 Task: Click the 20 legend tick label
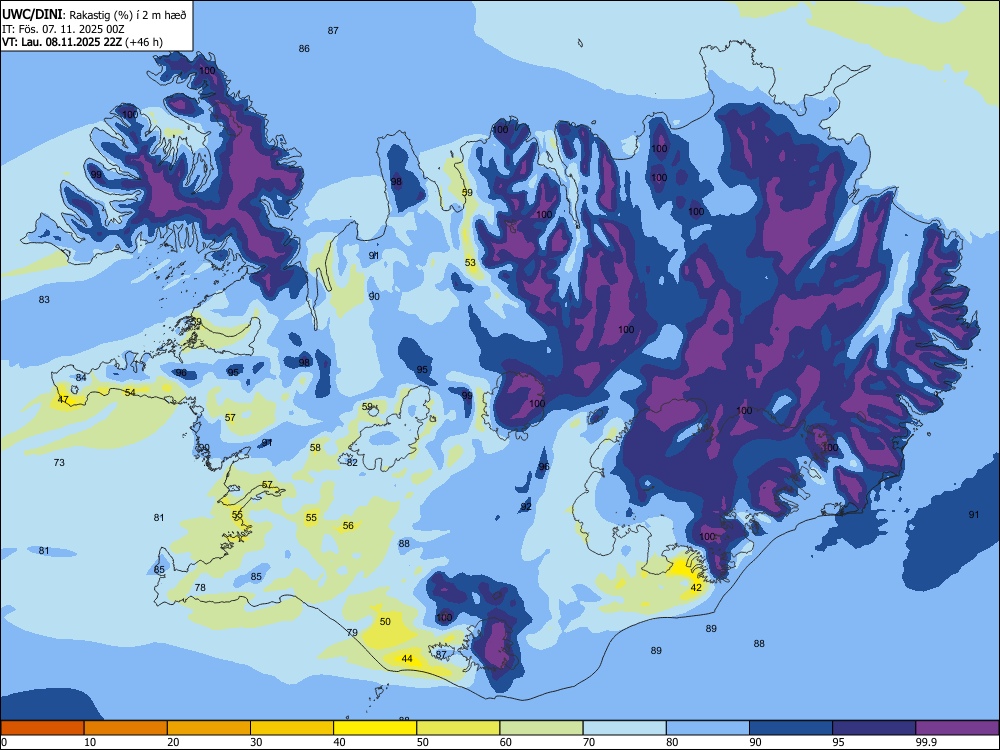pyautogui.click(x=173, y=742)
